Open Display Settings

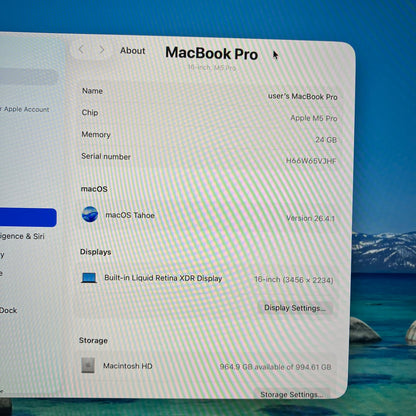pos(295,308)
